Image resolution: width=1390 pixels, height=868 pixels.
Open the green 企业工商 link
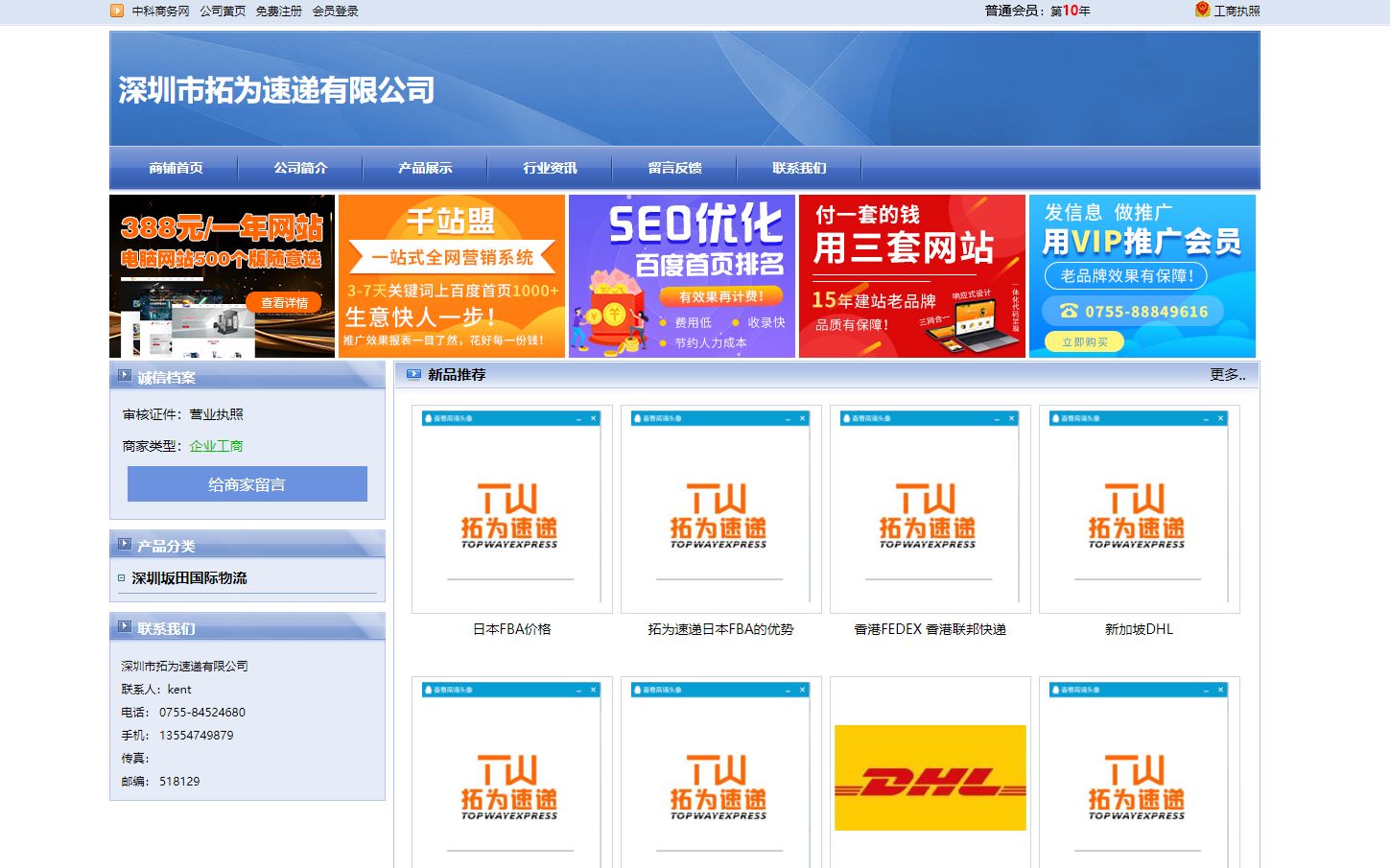216,446
